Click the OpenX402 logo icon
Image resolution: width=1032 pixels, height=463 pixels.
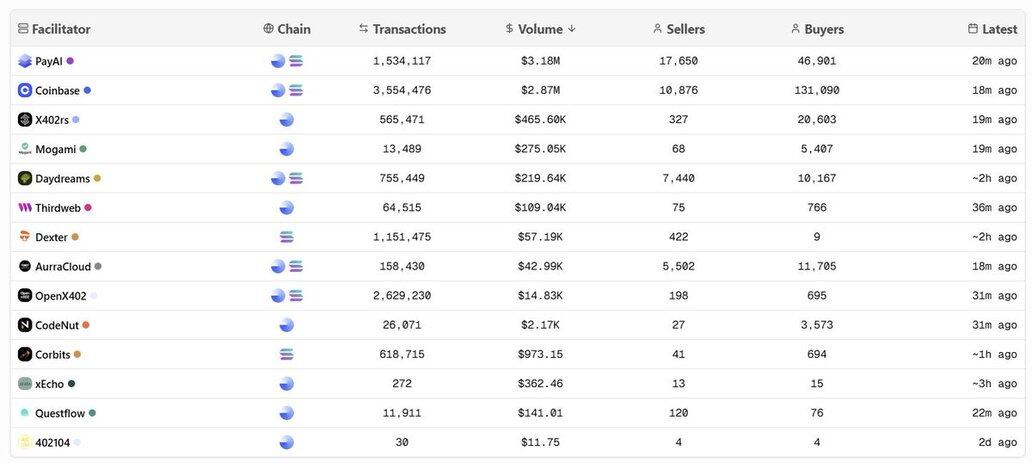25,296
